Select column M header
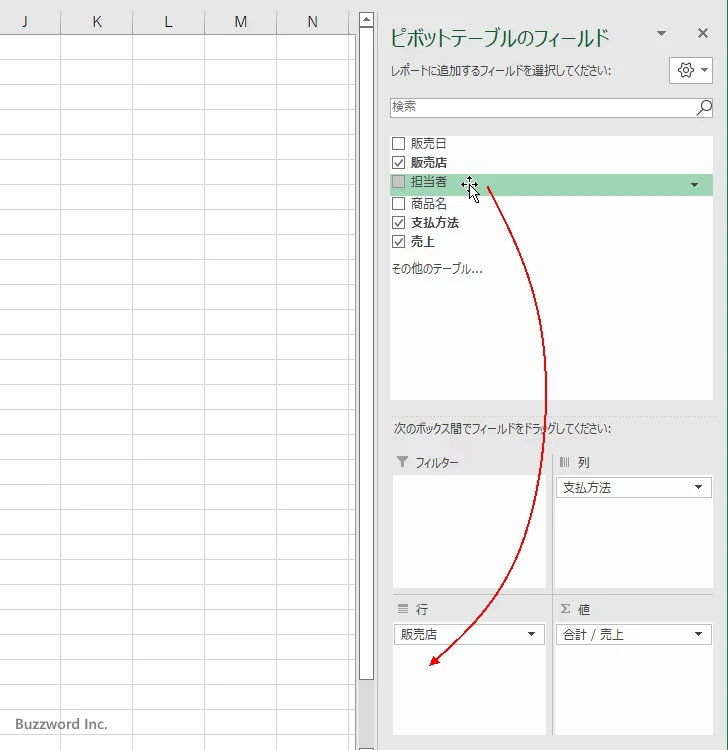This screenshot has height=750, width=728. tap(241, 22)
